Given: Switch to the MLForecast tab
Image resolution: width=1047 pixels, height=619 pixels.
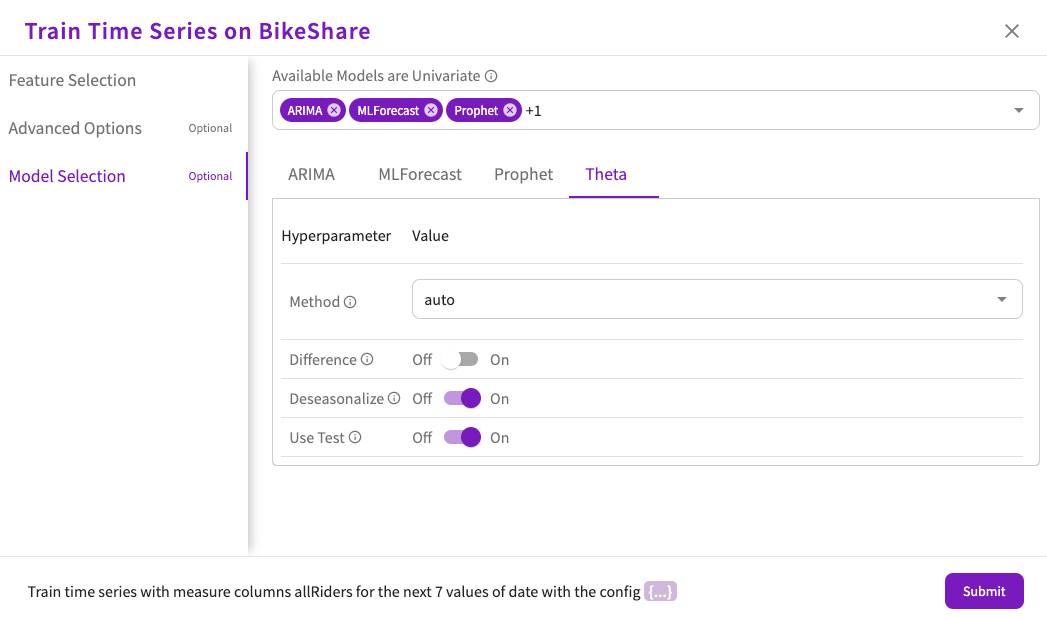Looking at the screenshot, I should [x=420, y=174].
